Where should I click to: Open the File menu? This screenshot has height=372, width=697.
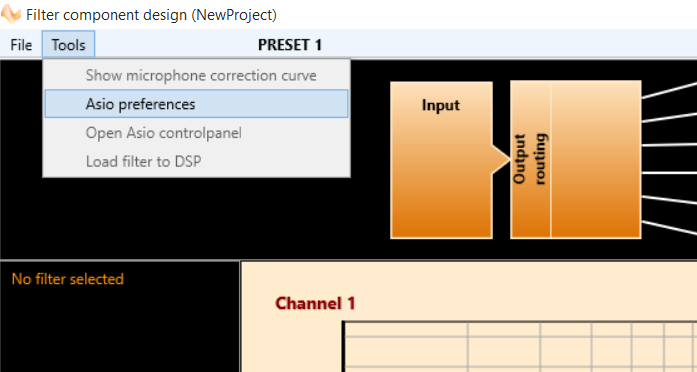[x=21, y=45]
